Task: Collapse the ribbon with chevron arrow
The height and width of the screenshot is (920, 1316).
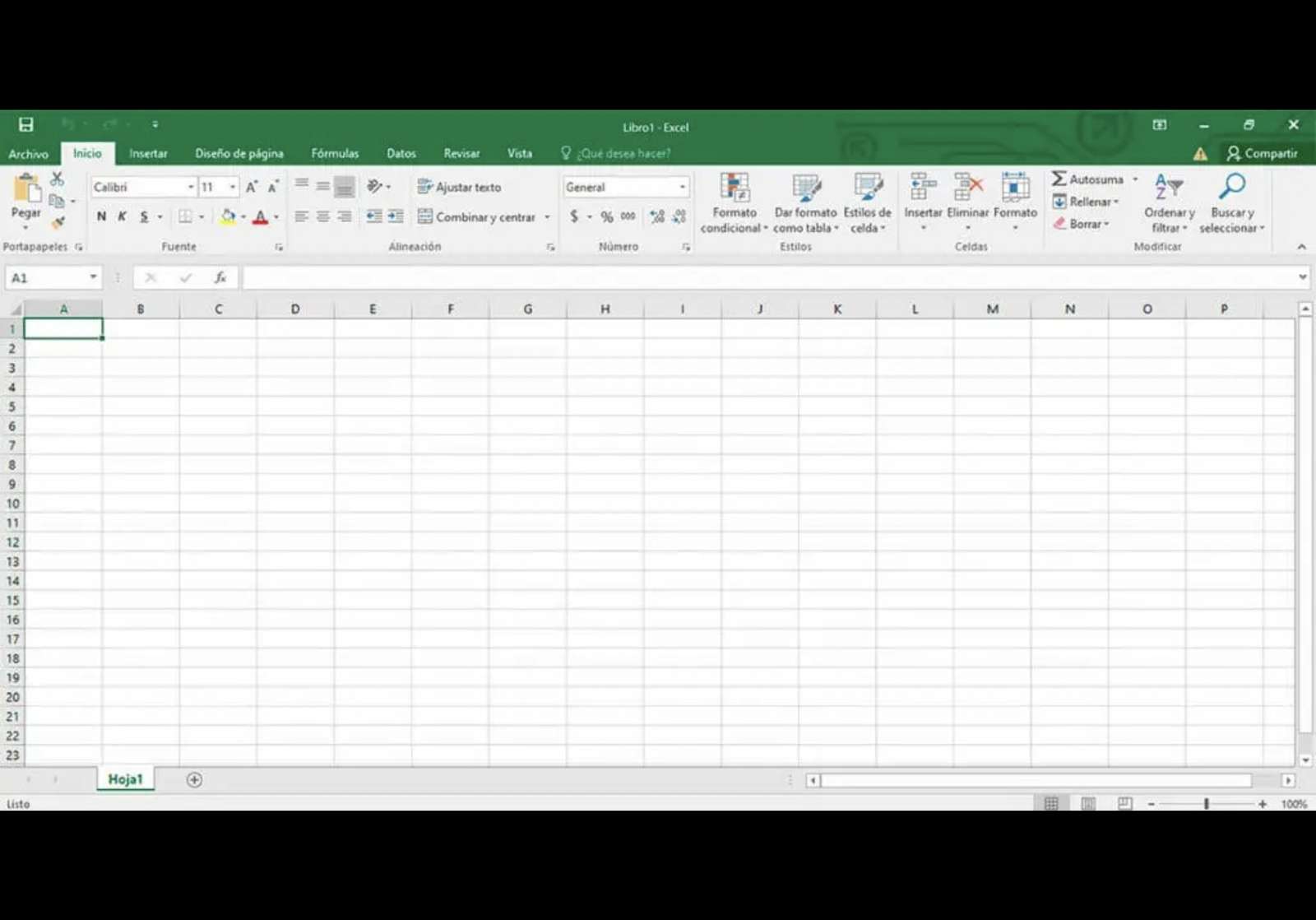Action: tap(1301, 247)
